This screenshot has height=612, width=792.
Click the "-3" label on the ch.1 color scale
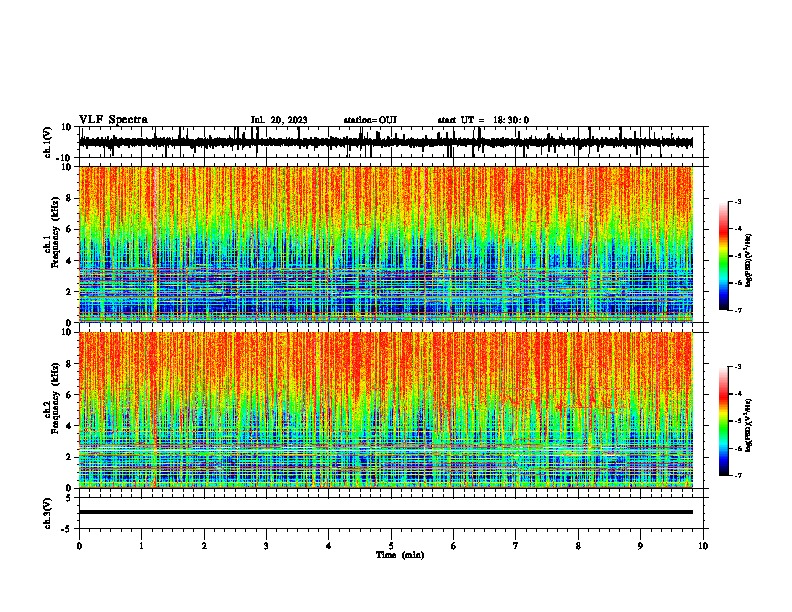[x=737, y=201]
